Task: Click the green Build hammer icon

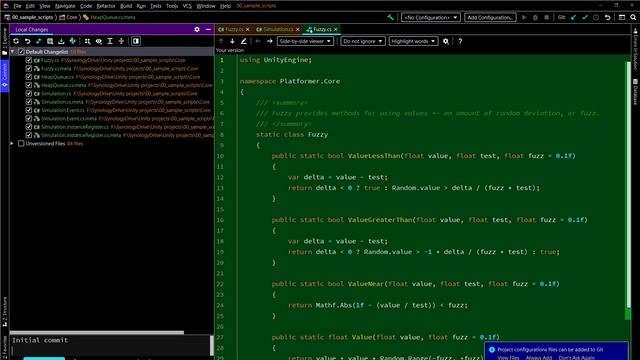Action: pos(391,17)
